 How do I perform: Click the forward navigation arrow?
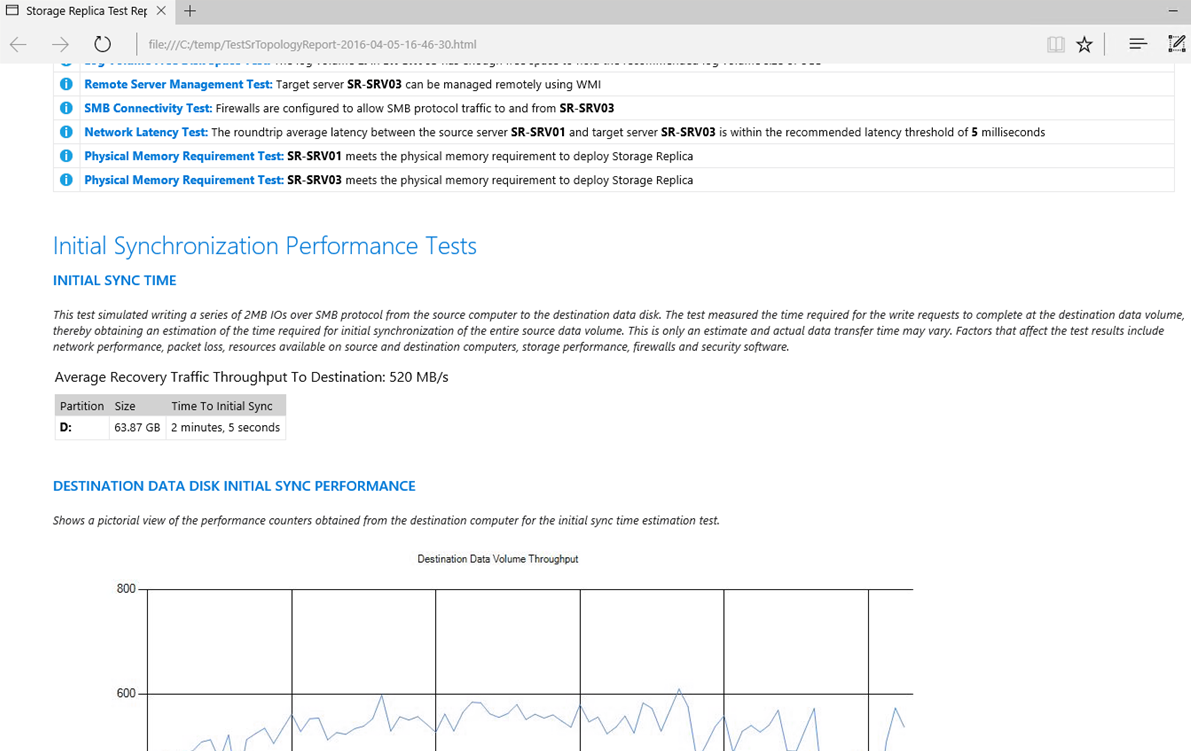pos(59,44)
